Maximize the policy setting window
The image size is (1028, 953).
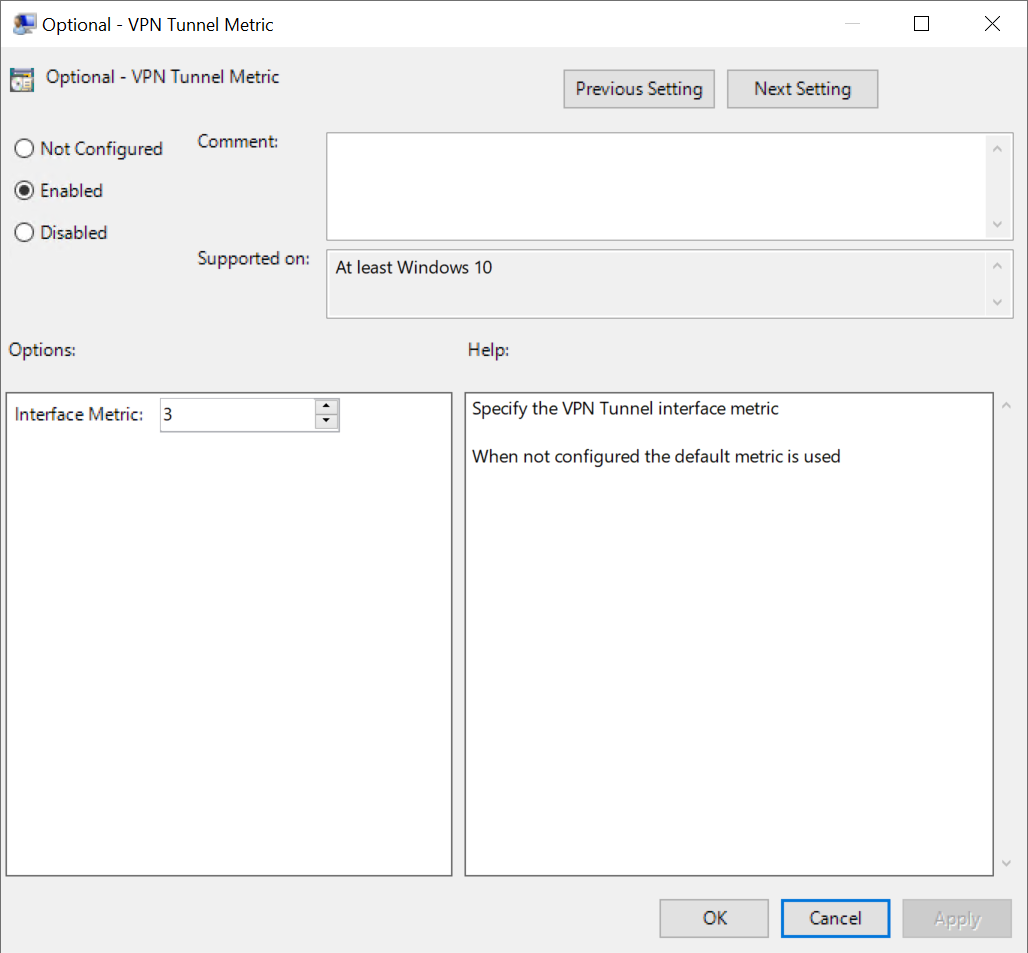[921, 24]
